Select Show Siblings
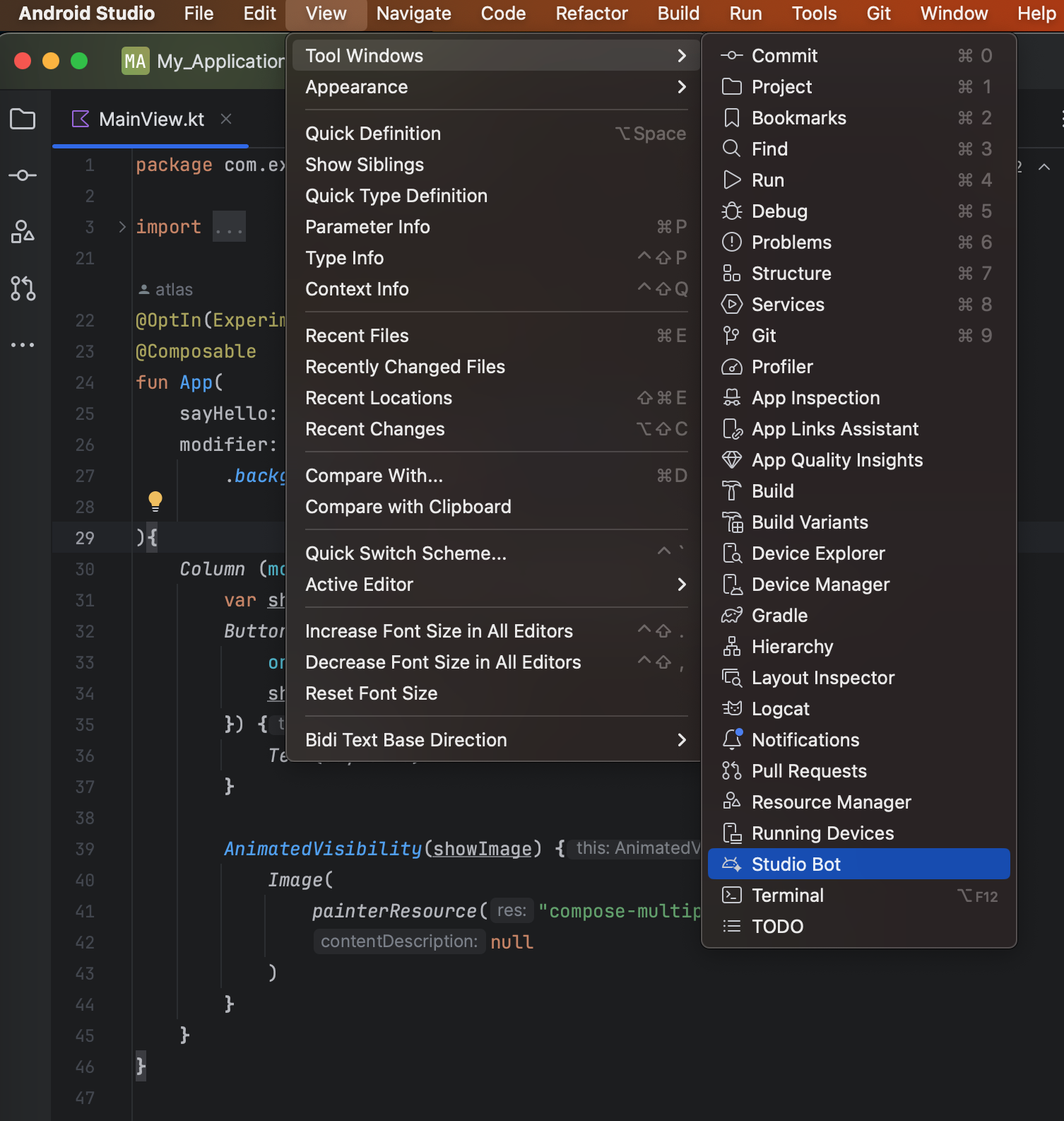 point(496,164)
